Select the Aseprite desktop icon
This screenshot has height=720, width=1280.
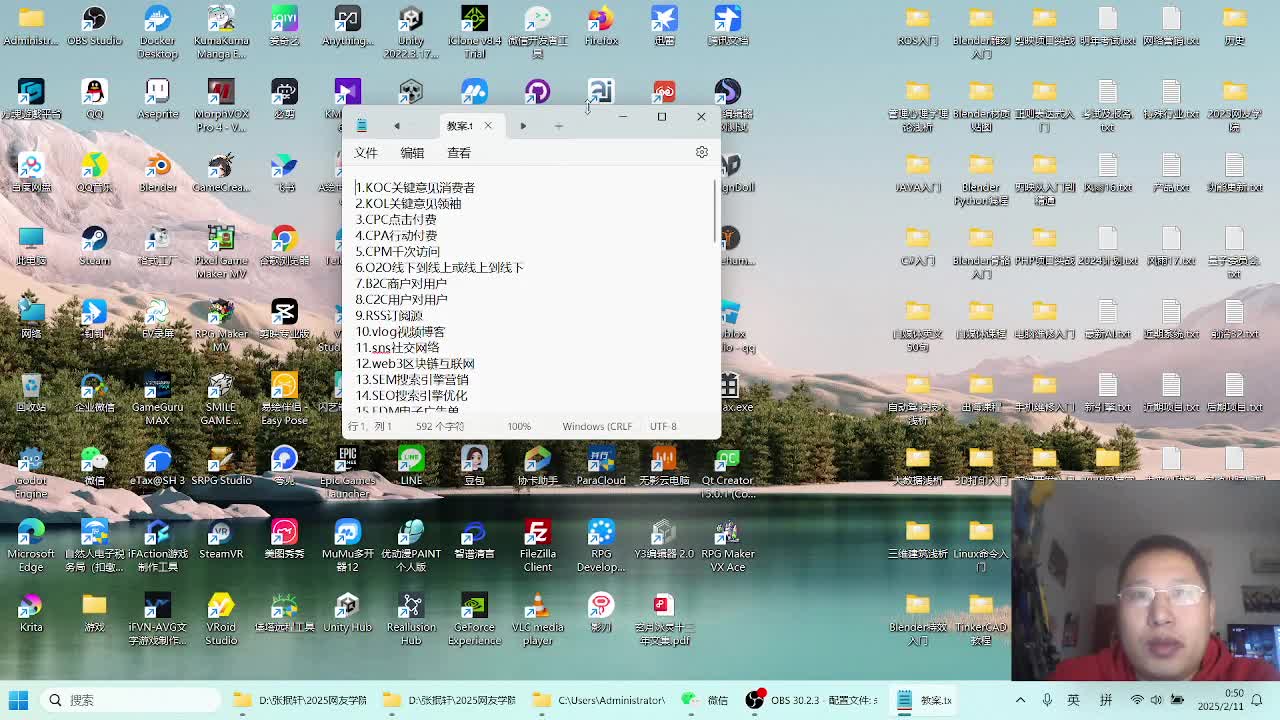pos(157,100)
